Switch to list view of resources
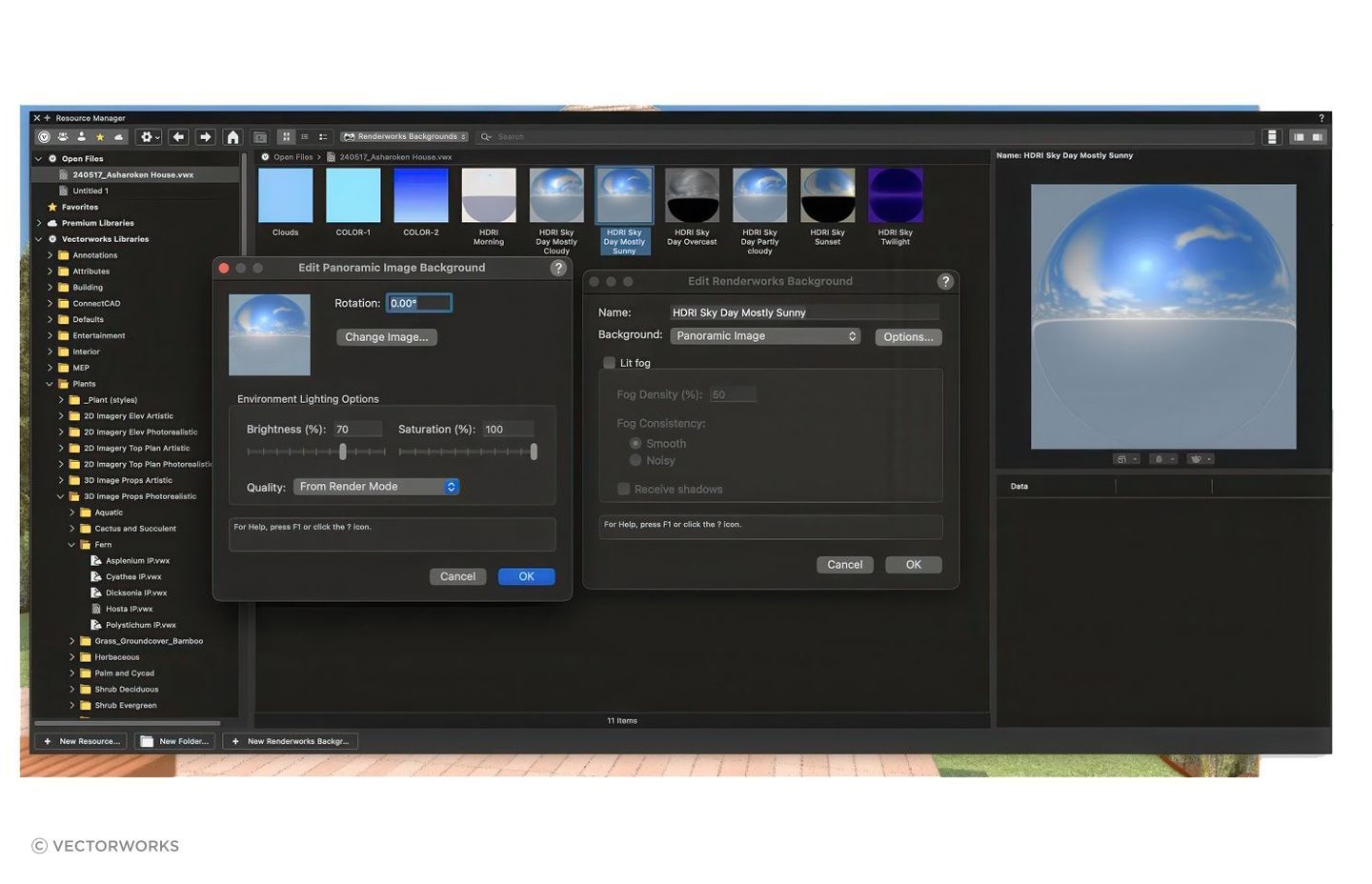 [304, 136]
